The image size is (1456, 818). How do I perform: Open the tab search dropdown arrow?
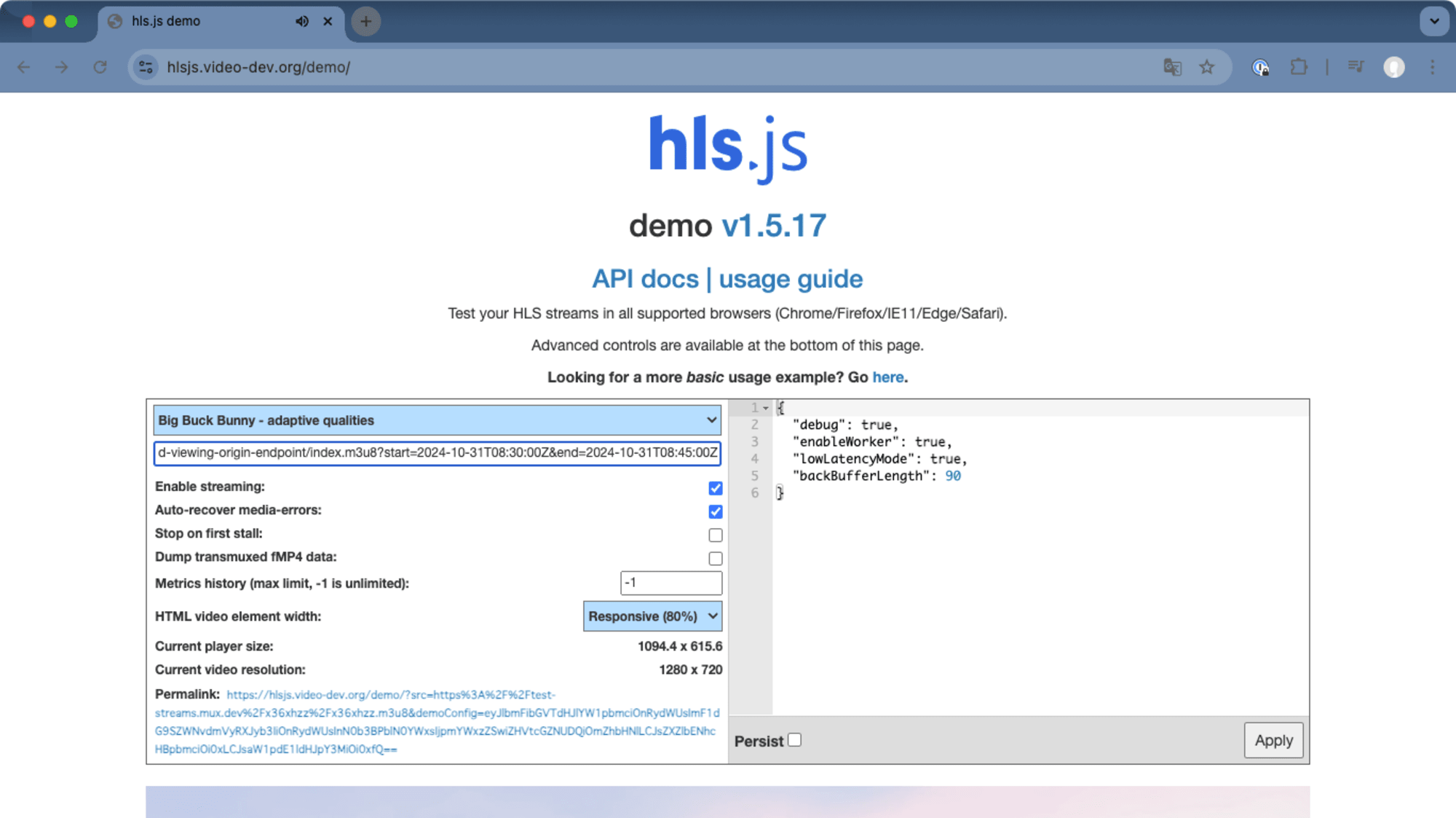click(x=1434, y=21)
